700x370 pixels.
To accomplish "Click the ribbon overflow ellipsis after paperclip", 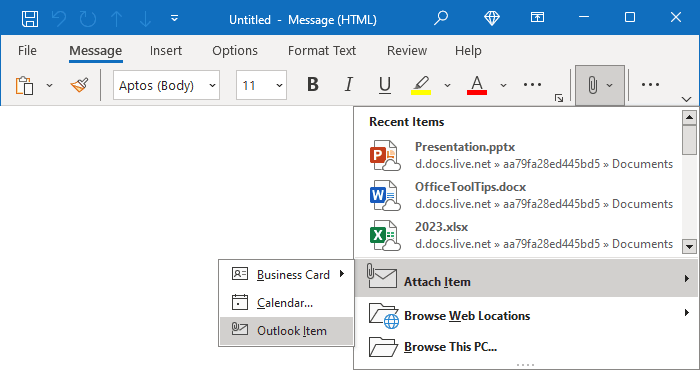I will [650, 84].
